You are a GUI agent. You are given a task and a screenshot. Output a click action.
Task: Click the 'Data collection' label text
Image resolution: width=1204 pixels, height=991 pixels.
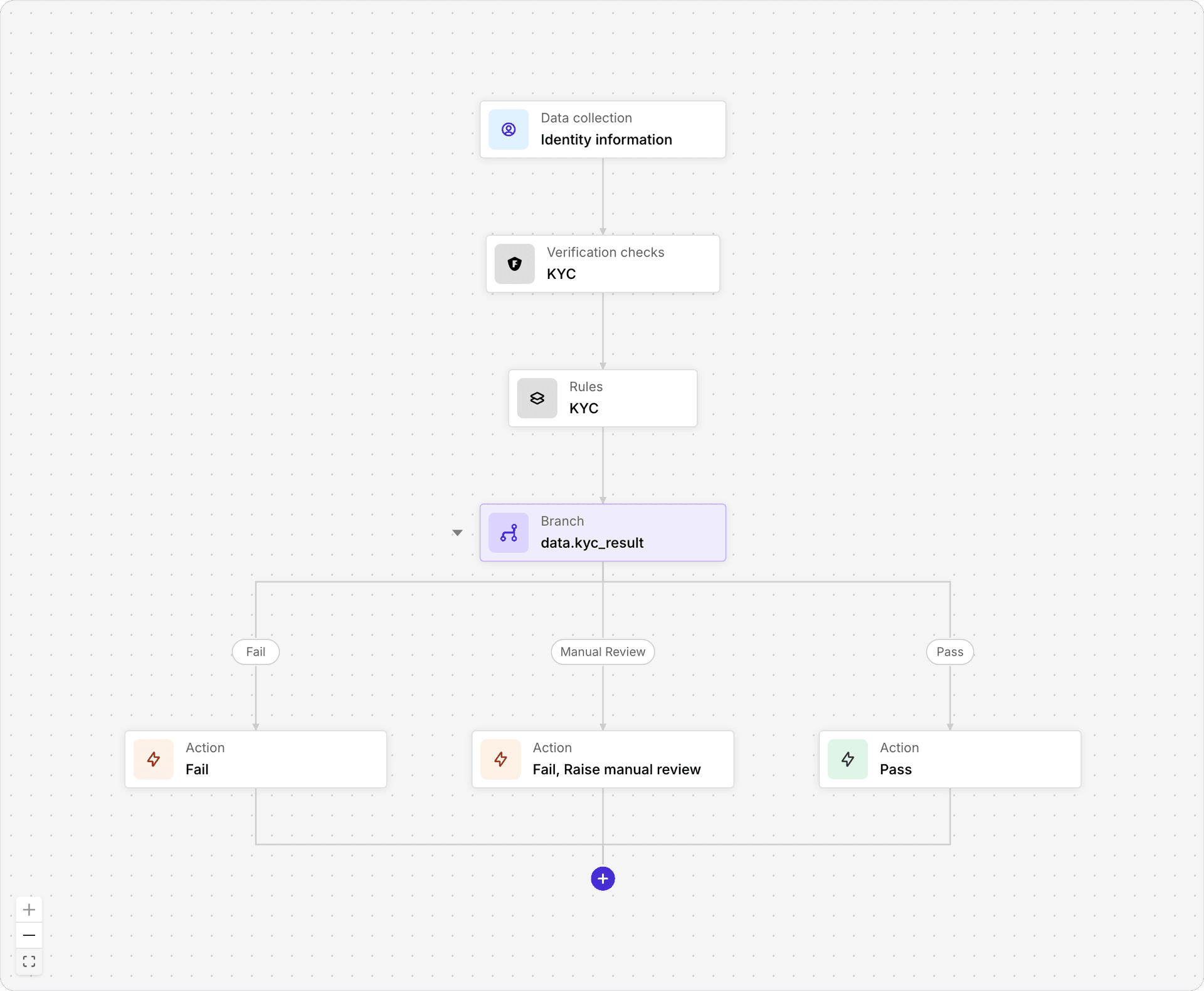point(586,118)
